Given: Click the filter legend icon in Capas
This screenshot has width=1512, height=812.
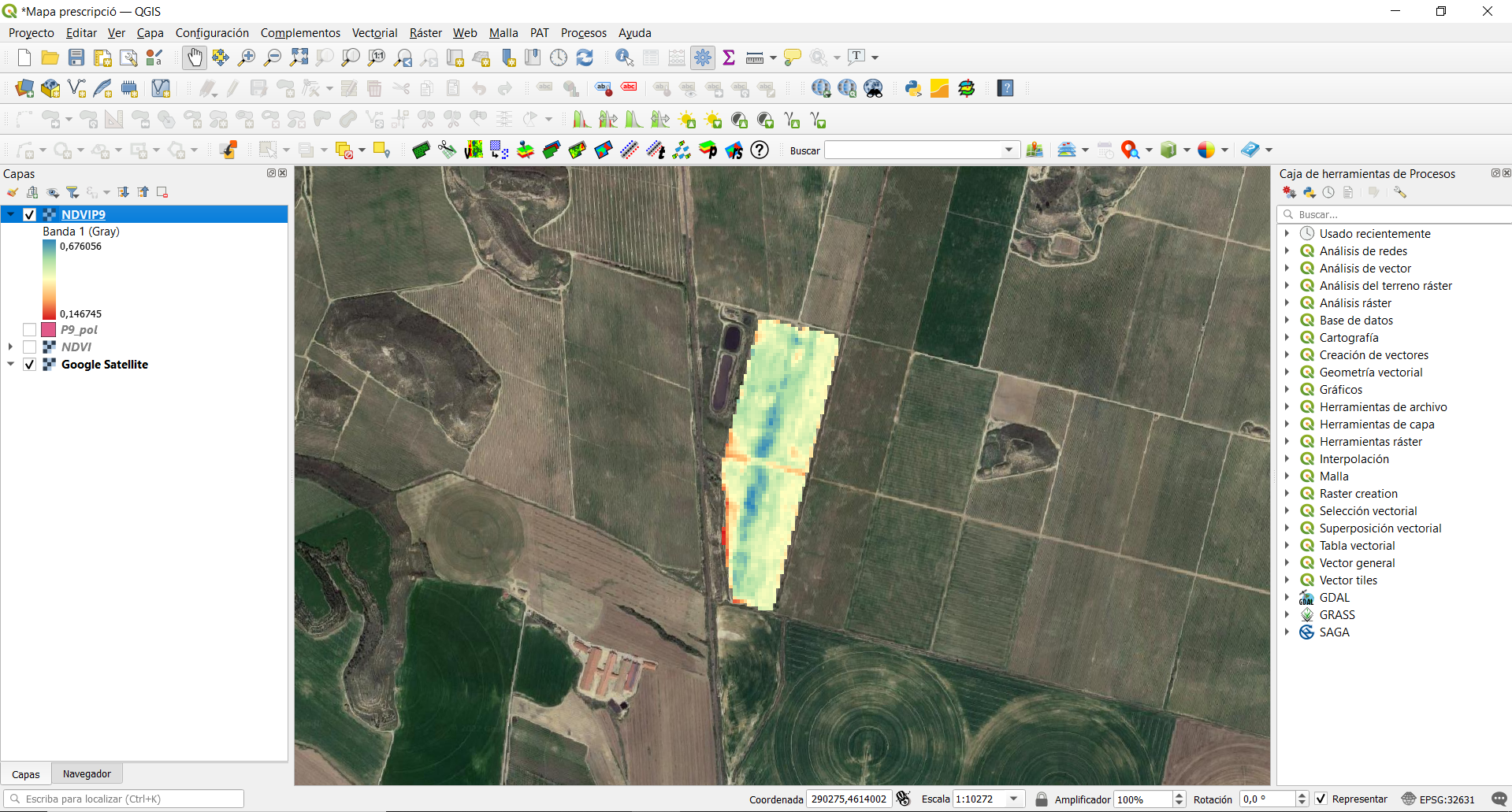Looking at the screenshot, I should (72, 192).
